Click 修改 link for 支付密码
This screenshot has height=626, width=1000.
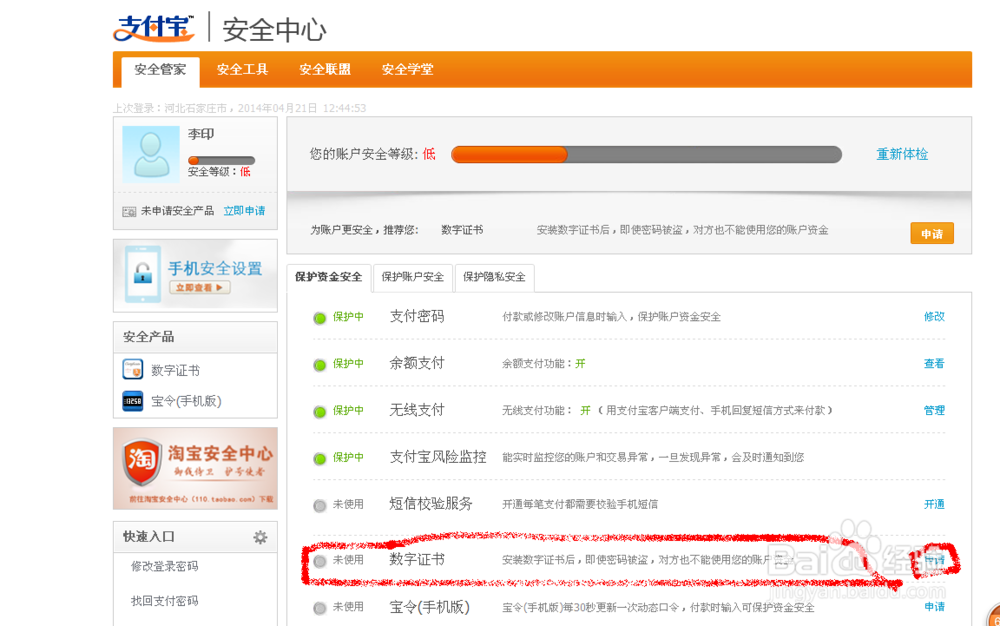tap(934, 317)
